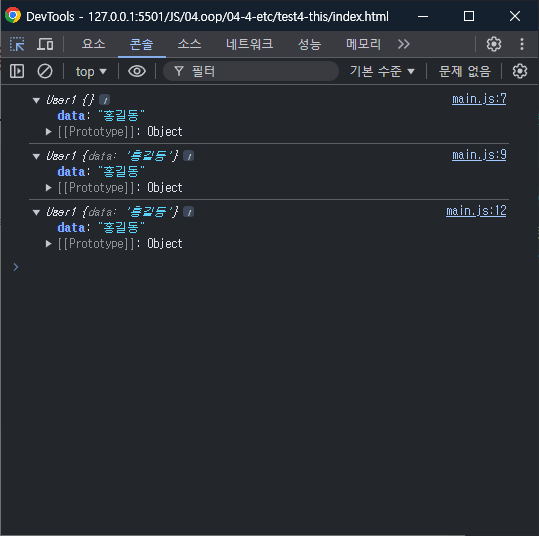This screenshot has width=539, height=536.
Task: Minimize the DevTools window
Action: coord(423,16)
